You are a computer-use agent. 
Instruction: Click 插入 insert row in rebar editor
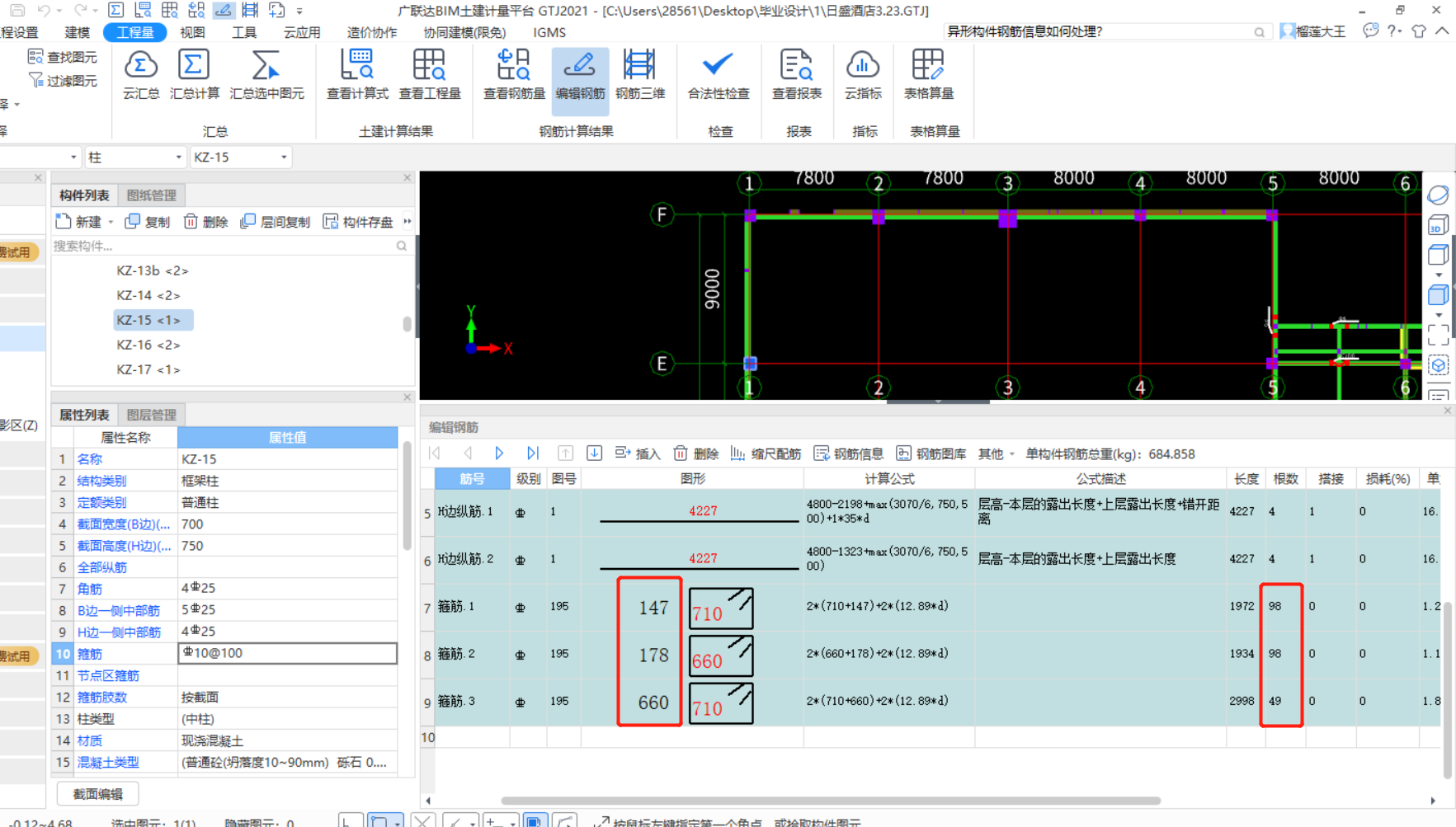pyautogui.click(x=638, y=453)
